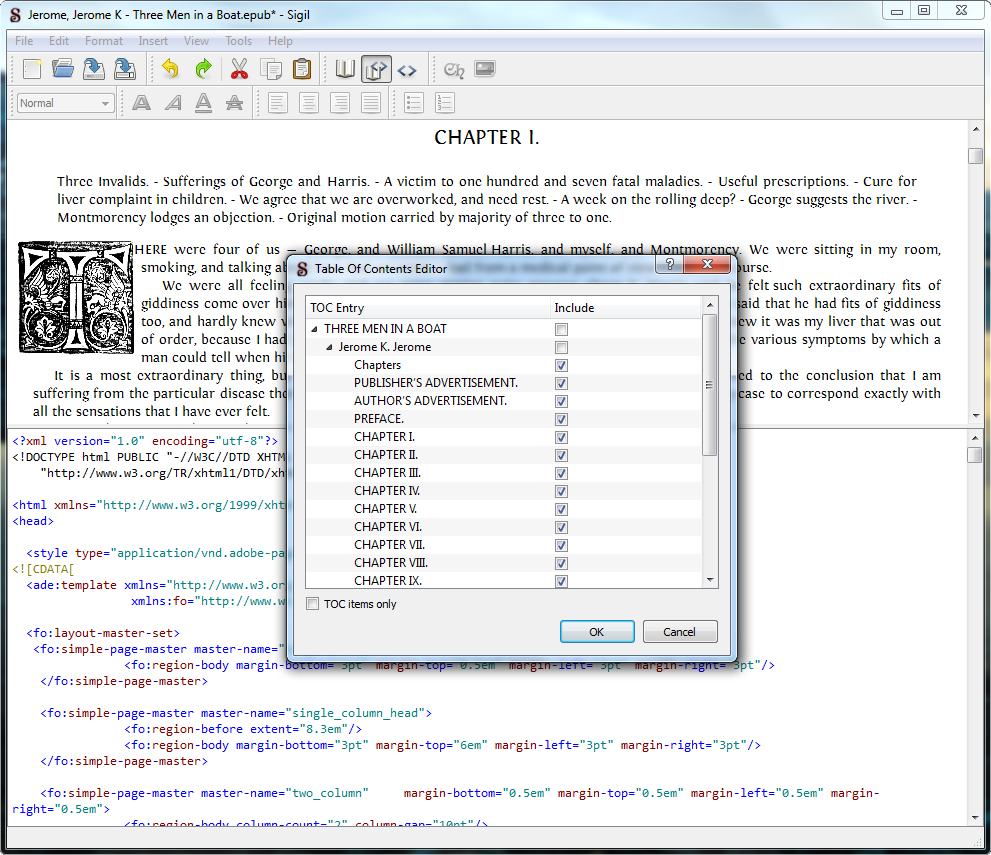The height and width of the screenshot is (855, 991).
Task: Click the Undo arrow icon
Action: 170,69
